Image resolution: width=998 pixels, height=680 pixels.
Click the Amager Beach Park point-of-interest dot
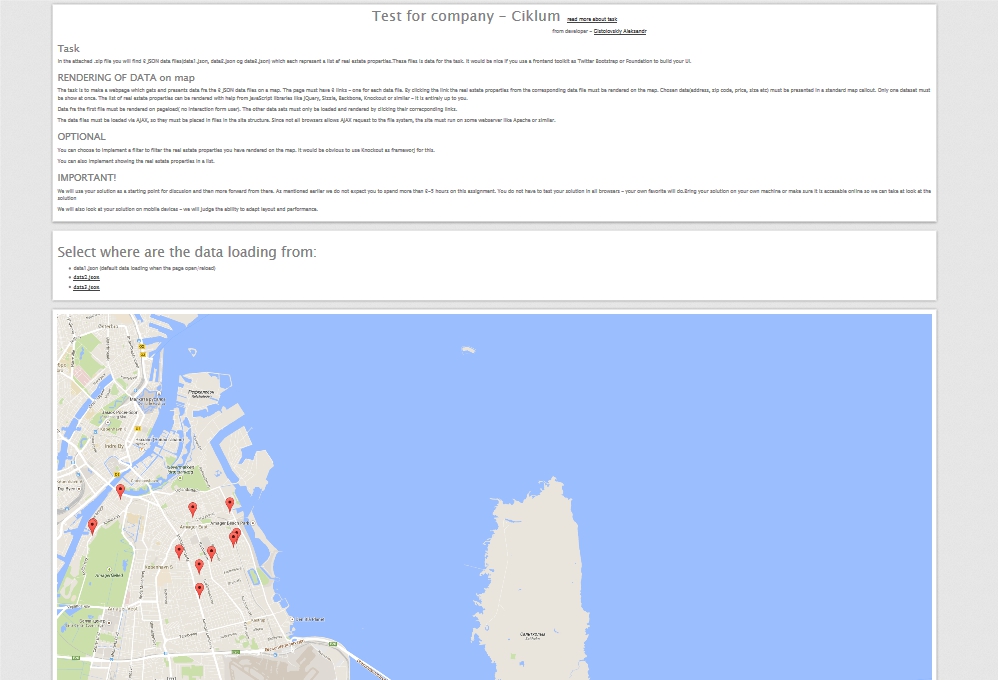pos(253,523)
